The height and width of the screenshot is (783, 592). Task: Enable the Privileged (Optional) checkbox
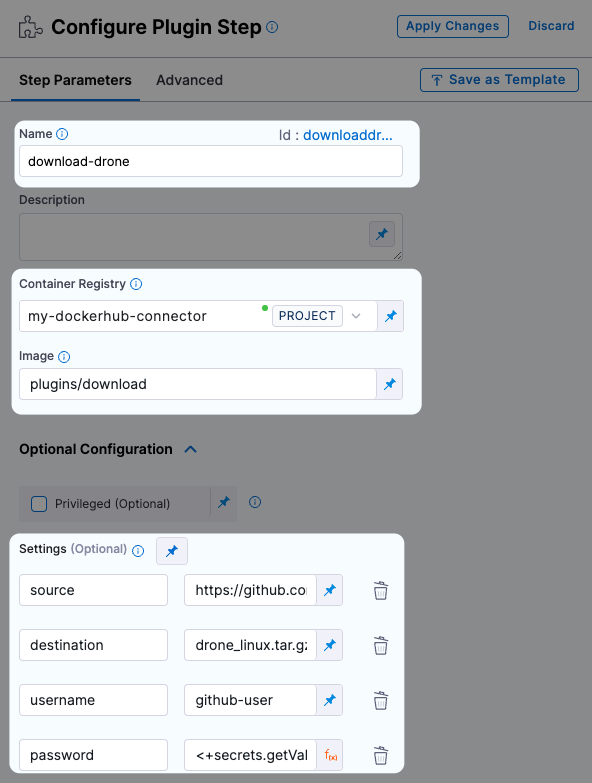[39, 504]
